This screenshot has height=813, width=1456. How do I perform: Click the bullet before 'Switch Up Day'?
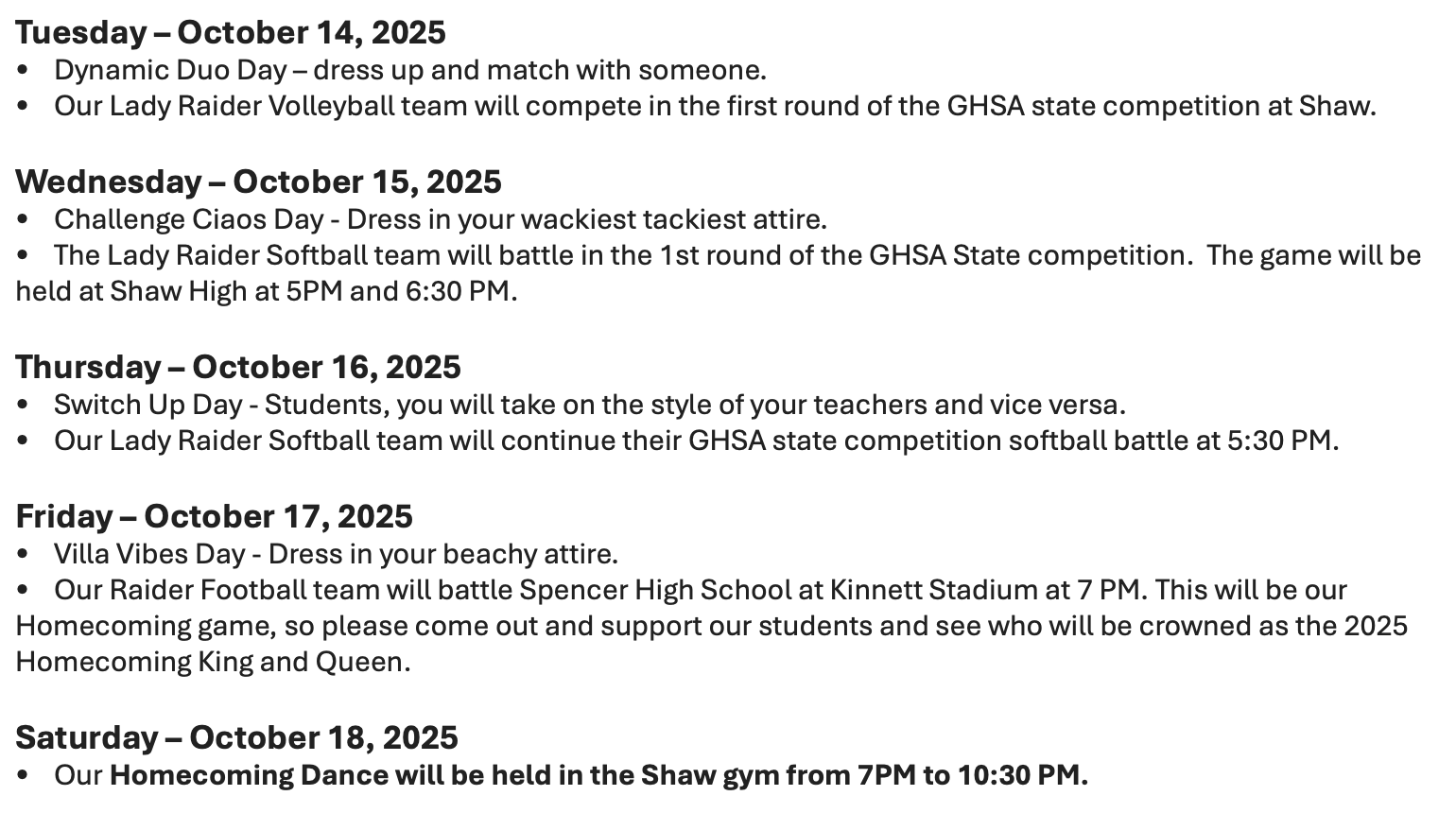tap(23, 406)
